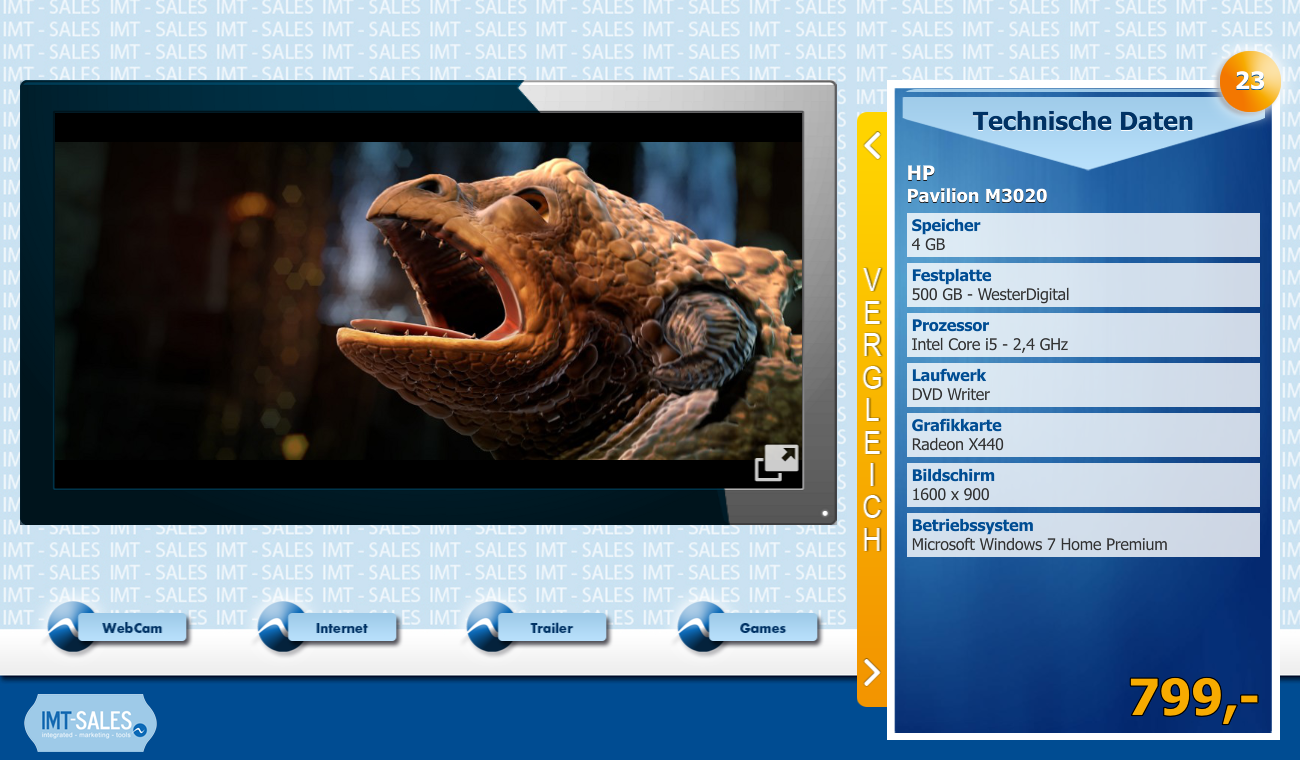The width and height of the screenshot is (1300, 760).
Task: Select the Speicher 4 GB row
Action: pyautogui.click(x=1083, y=235)
